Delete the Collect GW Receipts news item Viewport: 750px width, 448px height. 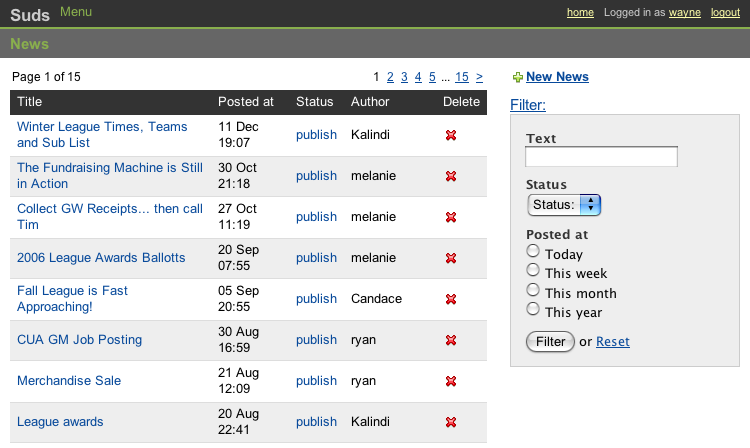451,217
